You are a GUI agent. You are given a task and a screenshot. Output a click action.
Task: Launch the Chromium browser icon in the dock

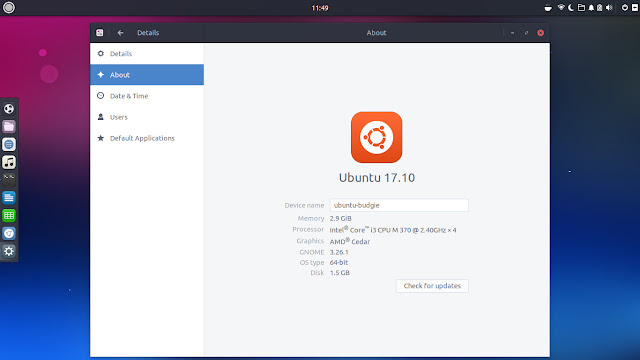point(9,233)
